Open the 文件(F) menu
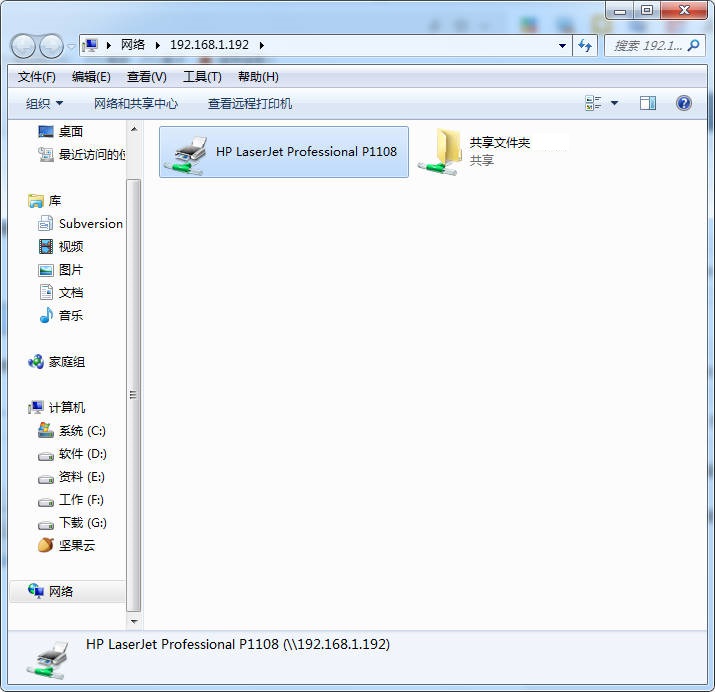Image resolution: width=715 pixels, height=692 pixels. pyautogui.click(x=36, y=77)
